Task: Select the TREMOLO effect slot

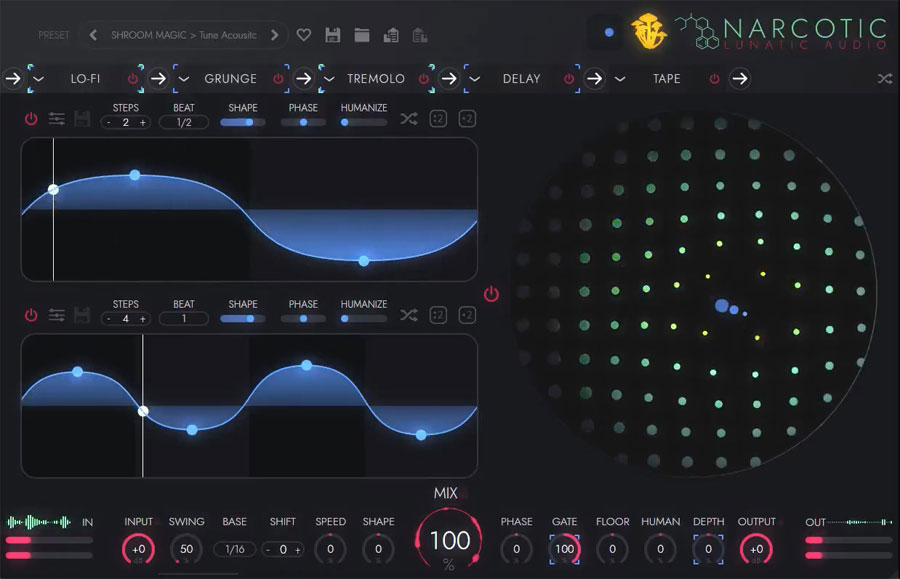Action: pyautogui.click(x=376, y=79)
